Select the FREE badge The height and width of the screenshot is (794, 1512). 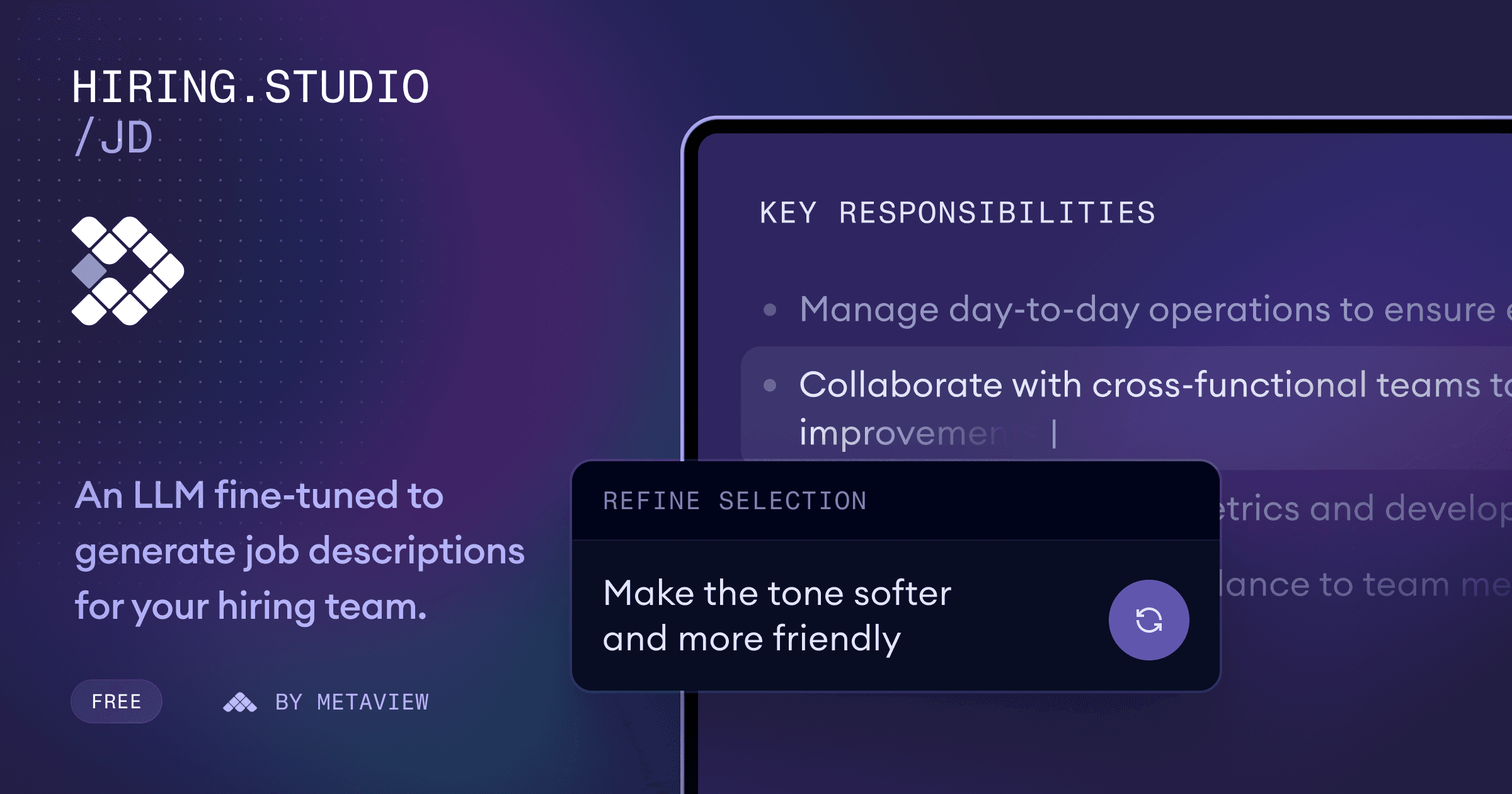117,701
